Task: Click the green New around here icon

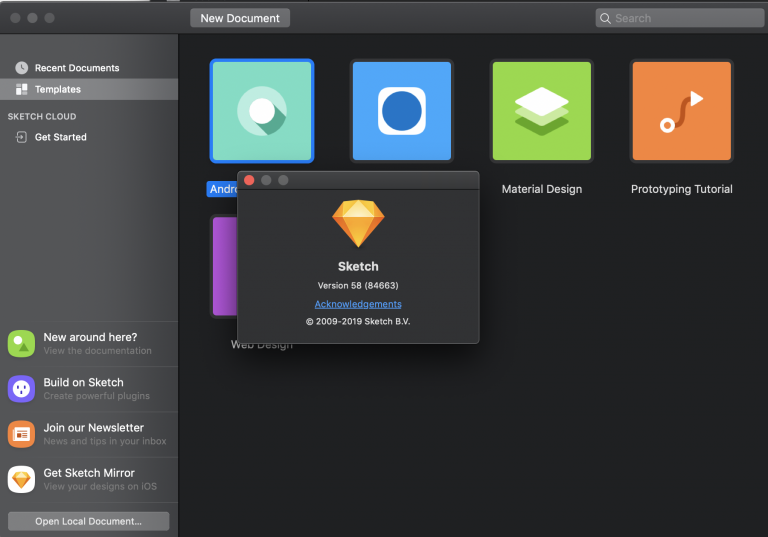Action: coord(21,343)
